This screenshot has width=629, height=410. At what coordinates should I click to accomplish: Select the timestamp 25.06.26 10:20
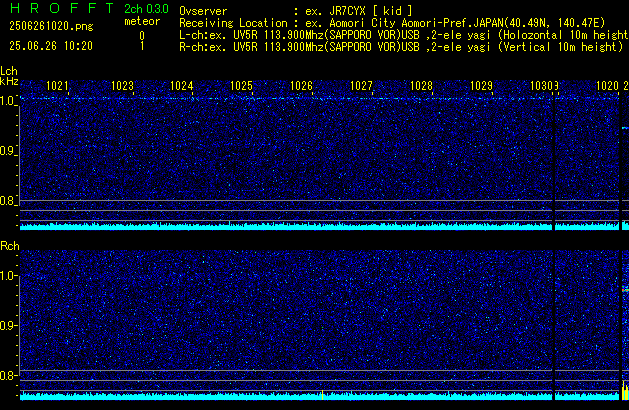tap(51, 46)
